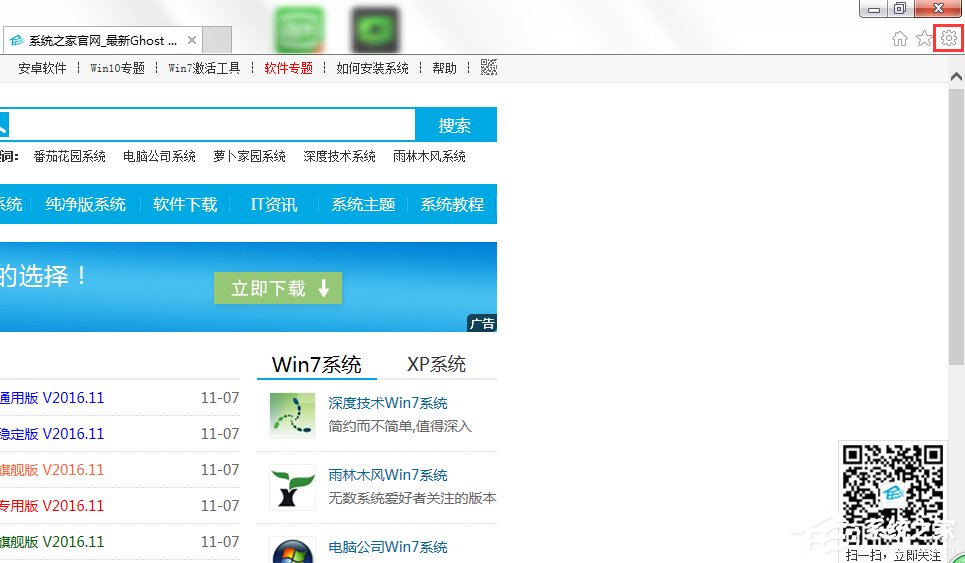Click the Favorites star icon
The width and height of the screenshot is (965, 563).
click(924, 38)
